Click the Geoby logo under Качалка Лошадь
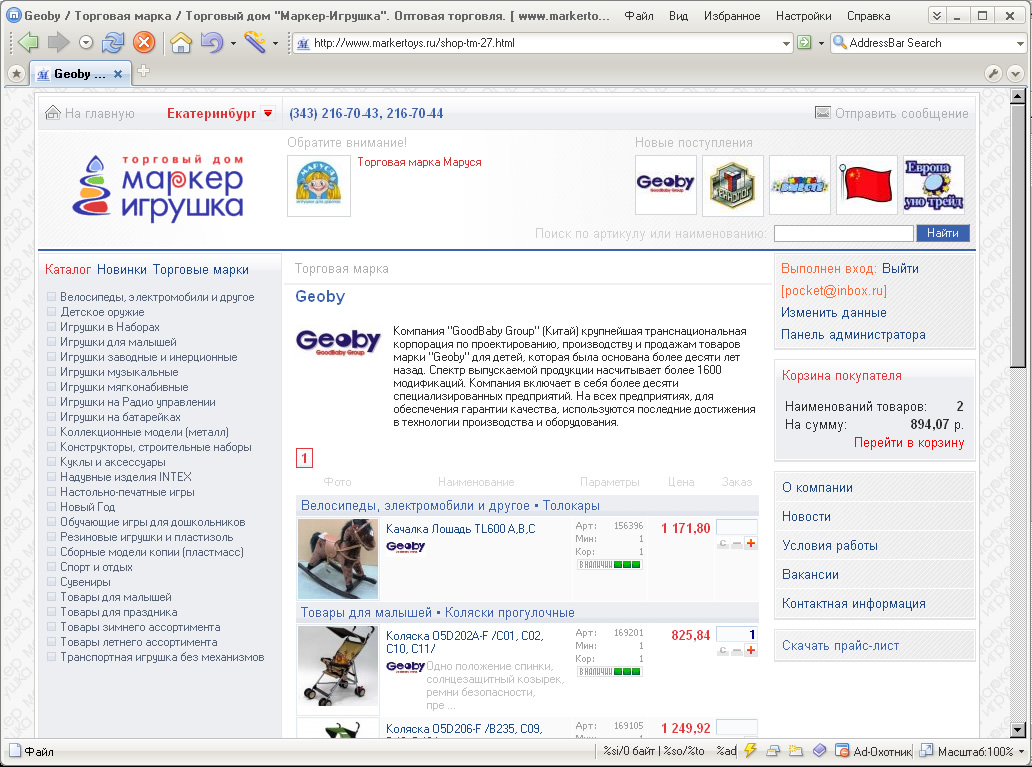1032x767 pixels. coord(405,546)
